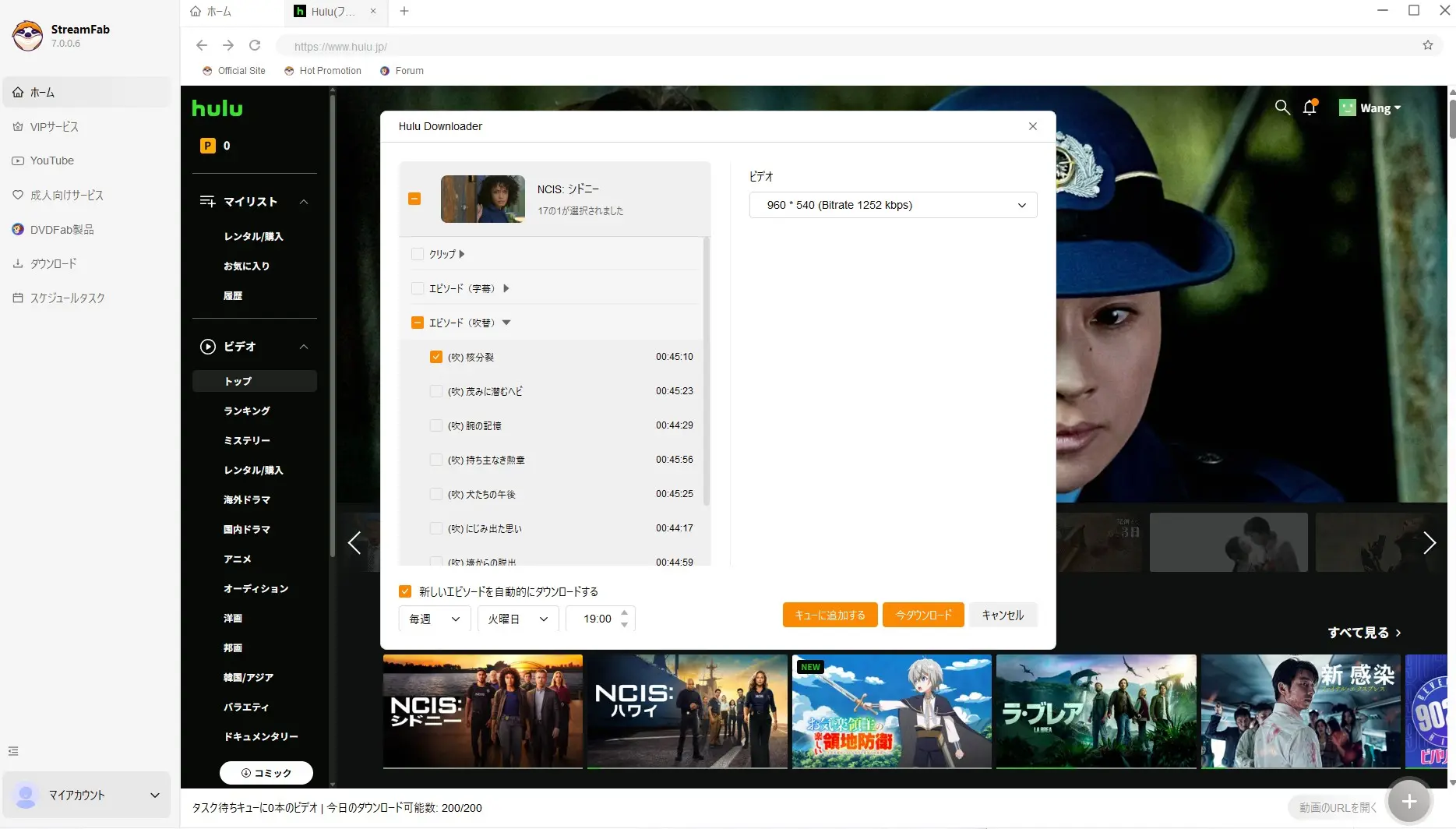Open the ホーム sidebar item
The image size is (1456, 829).
coord(86,92)
